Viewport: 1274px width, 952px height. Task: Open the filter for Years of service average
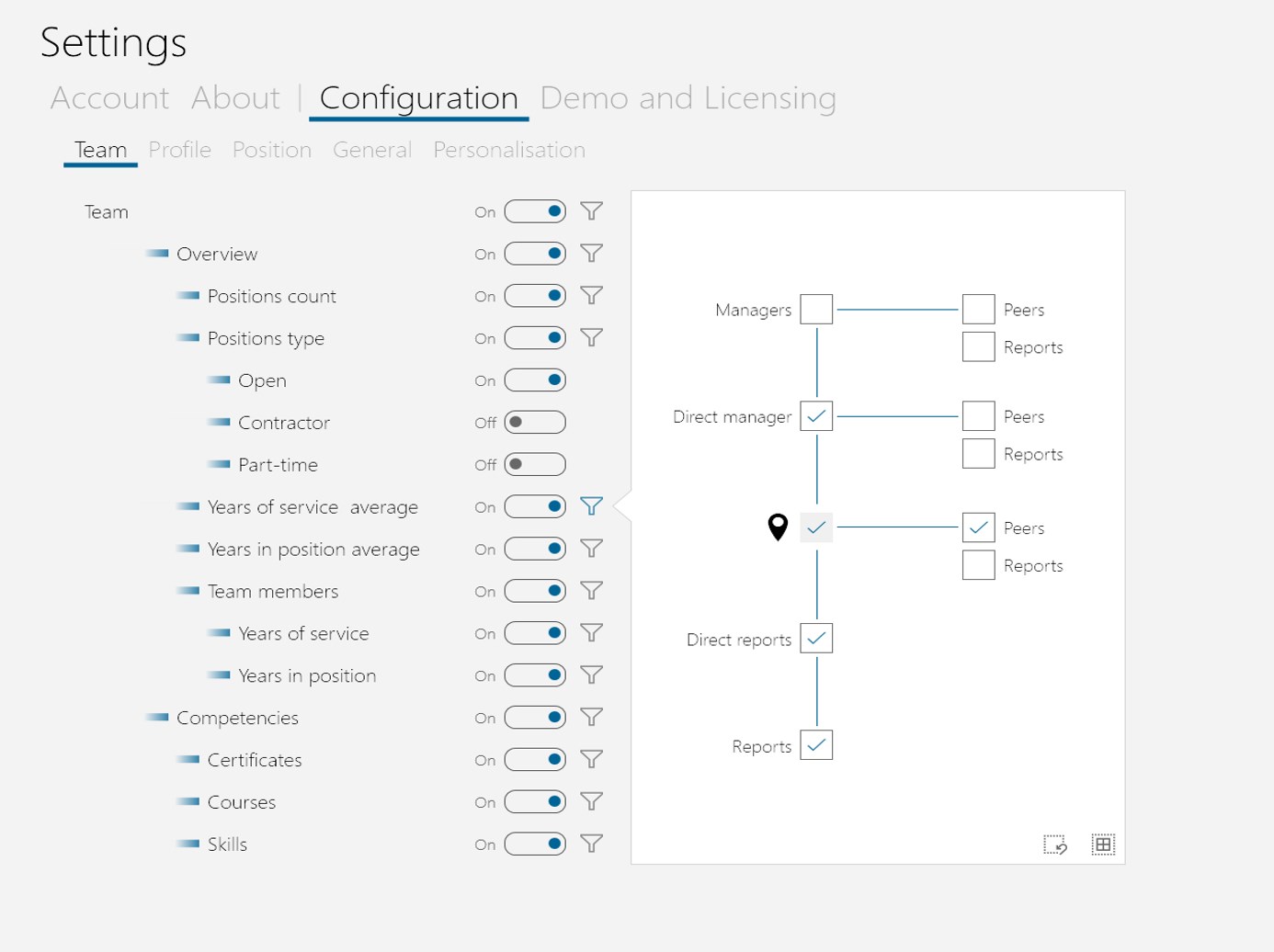[x=591, y=506]
